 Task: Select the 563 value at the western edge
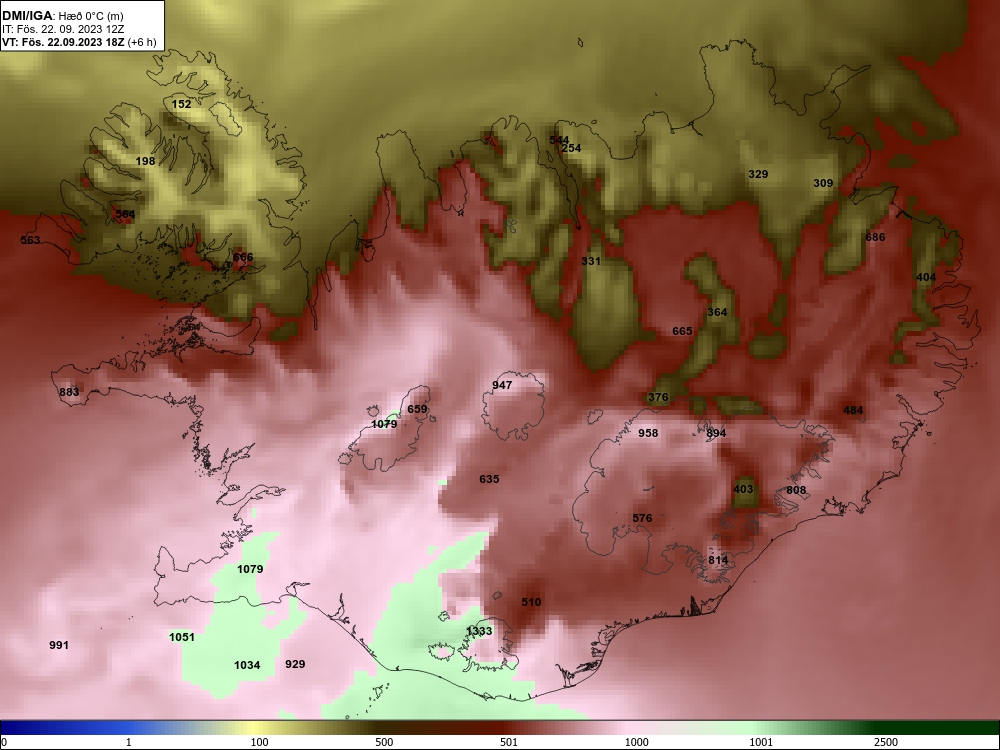(30, 240)
